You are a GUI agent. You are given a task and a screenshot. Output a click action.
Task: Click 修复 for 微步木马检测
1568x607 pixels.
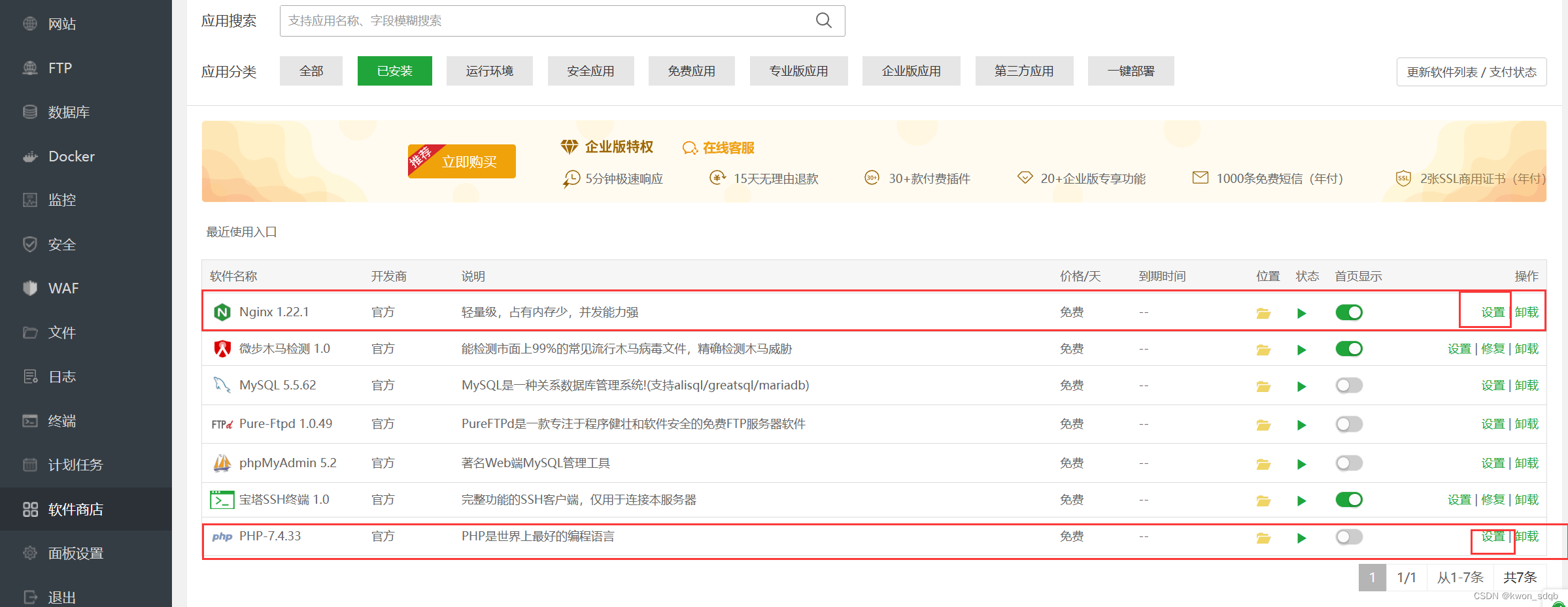tap(1493, 348)
